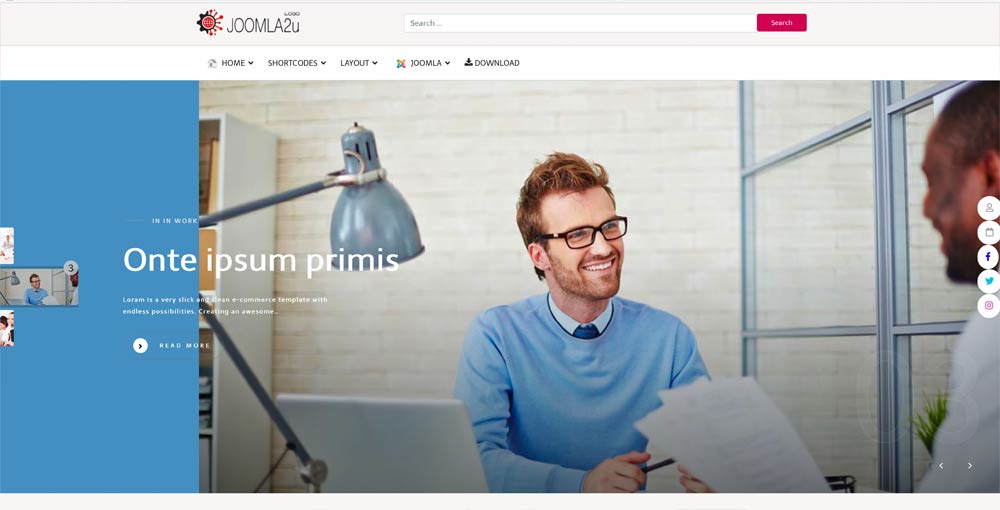Open the user profile icon in the side panel
The width and height of the screenshot is (1000, 510).
989,208
